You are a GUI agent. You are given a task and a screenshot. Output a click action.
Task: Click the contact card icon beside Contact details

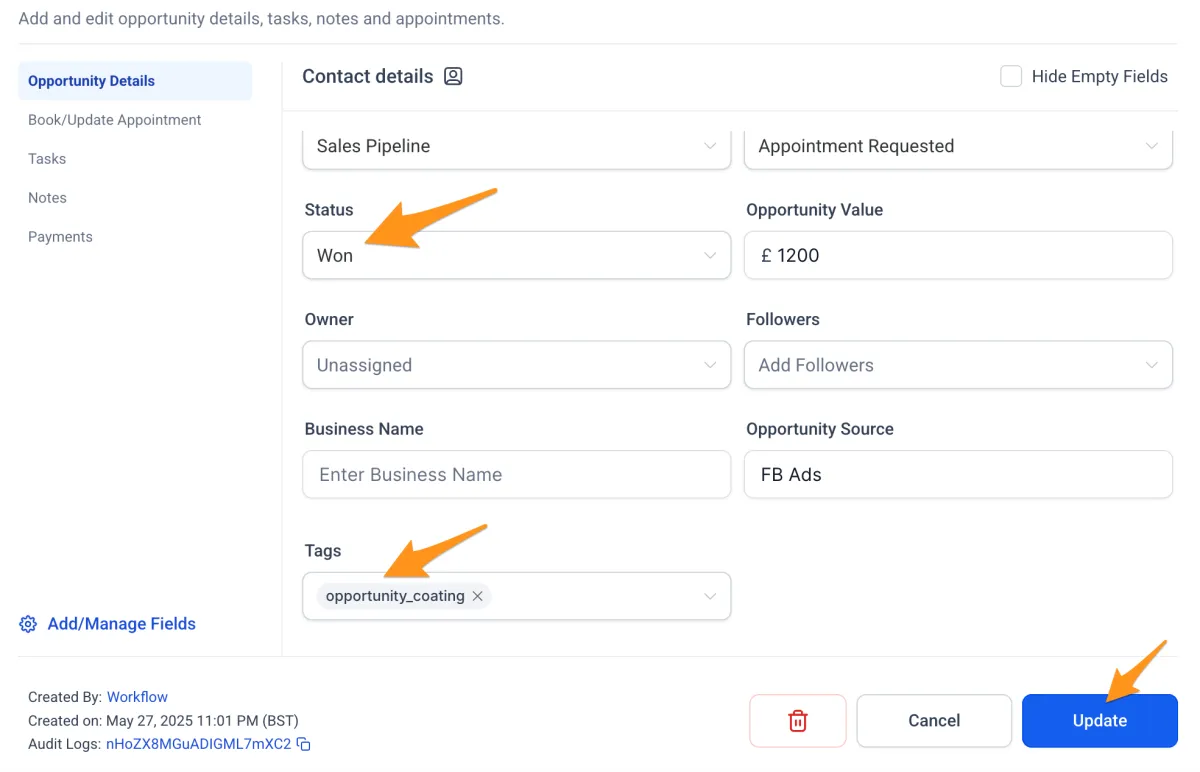[x=453, y=77]
